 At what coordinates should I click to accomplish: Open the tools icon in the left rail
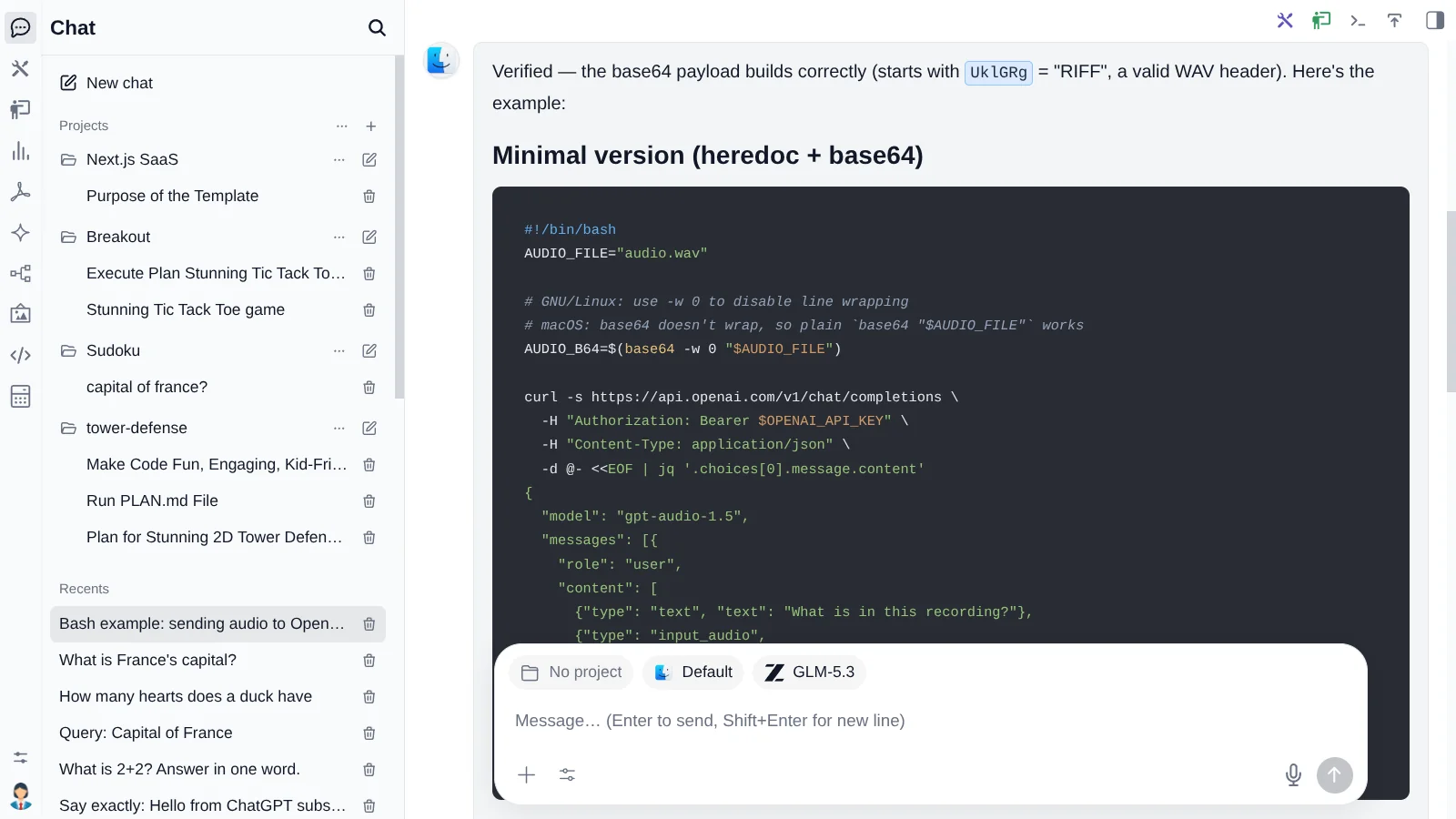(20, 68)
